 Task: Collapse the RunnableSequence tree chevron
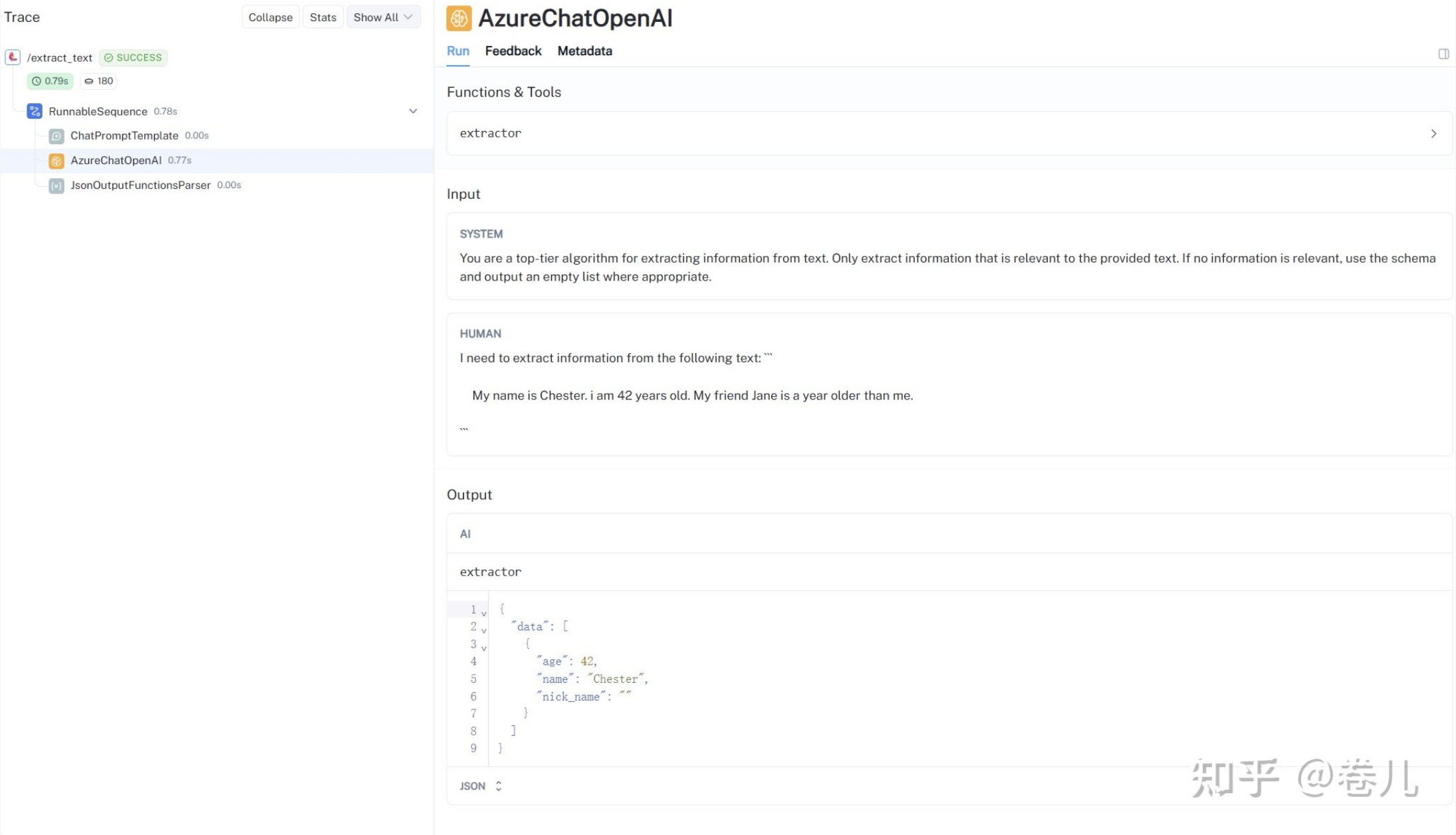[x=413, y=111]
